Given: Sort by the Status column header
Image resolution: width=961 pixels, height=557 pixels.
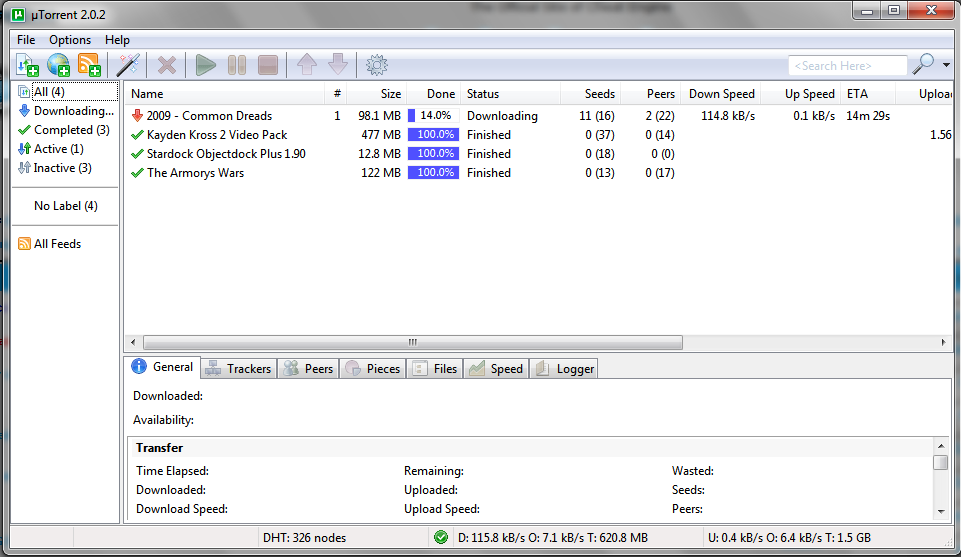Looking at the screenshot, I should (511, 94).
